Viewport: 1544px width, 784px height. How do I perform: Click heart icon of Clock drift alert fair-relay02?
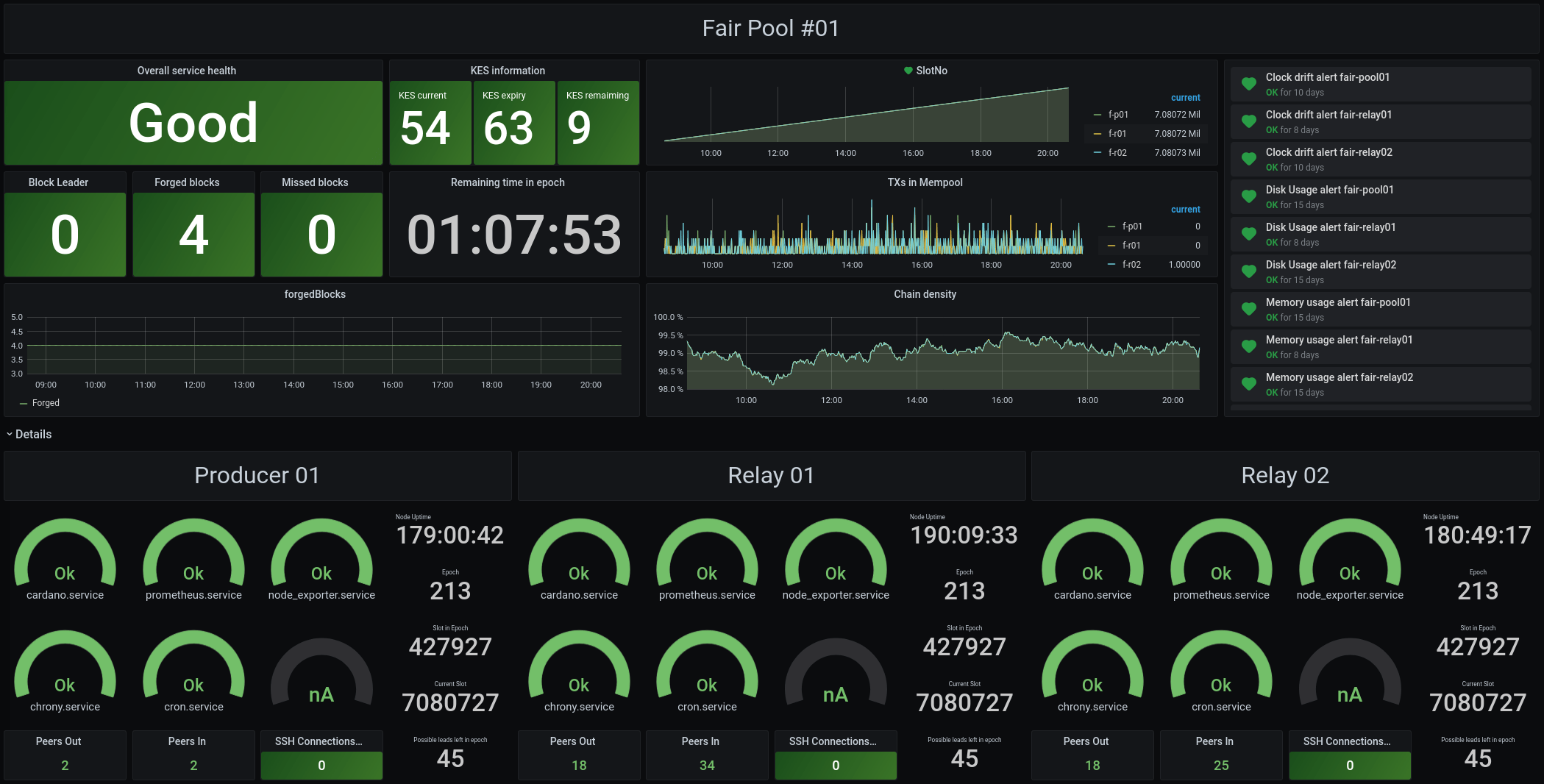(x=1248, y=159)
